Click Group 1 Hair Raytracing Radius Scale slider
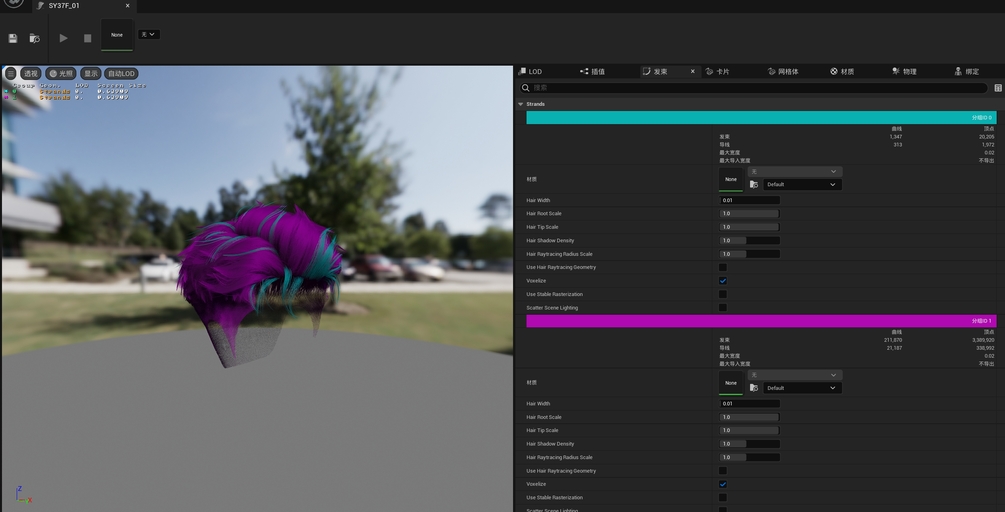The width and height of the screenshot is (1005, 512). [749, 458]
